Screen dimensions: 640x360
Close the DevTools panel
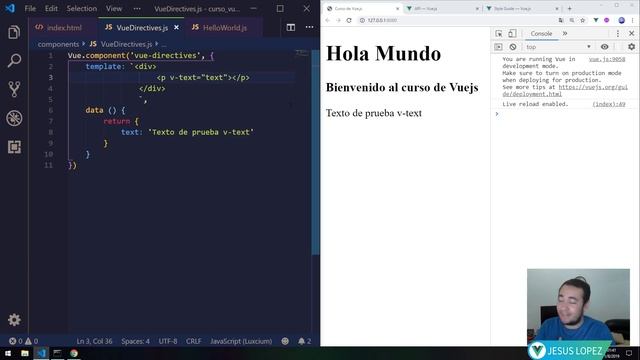pos(631,33)
